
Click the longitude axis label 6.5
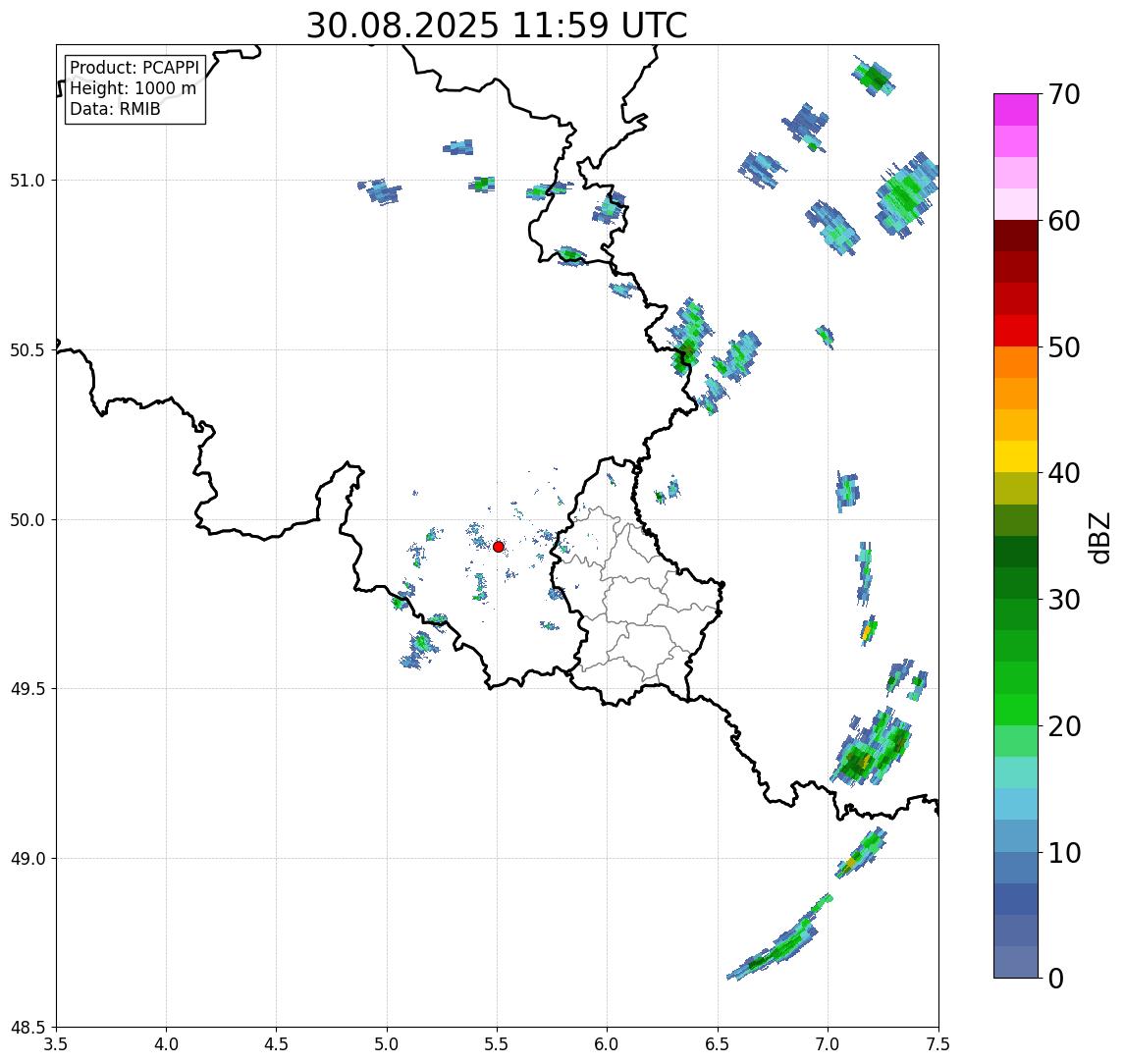pos(718,1043)
